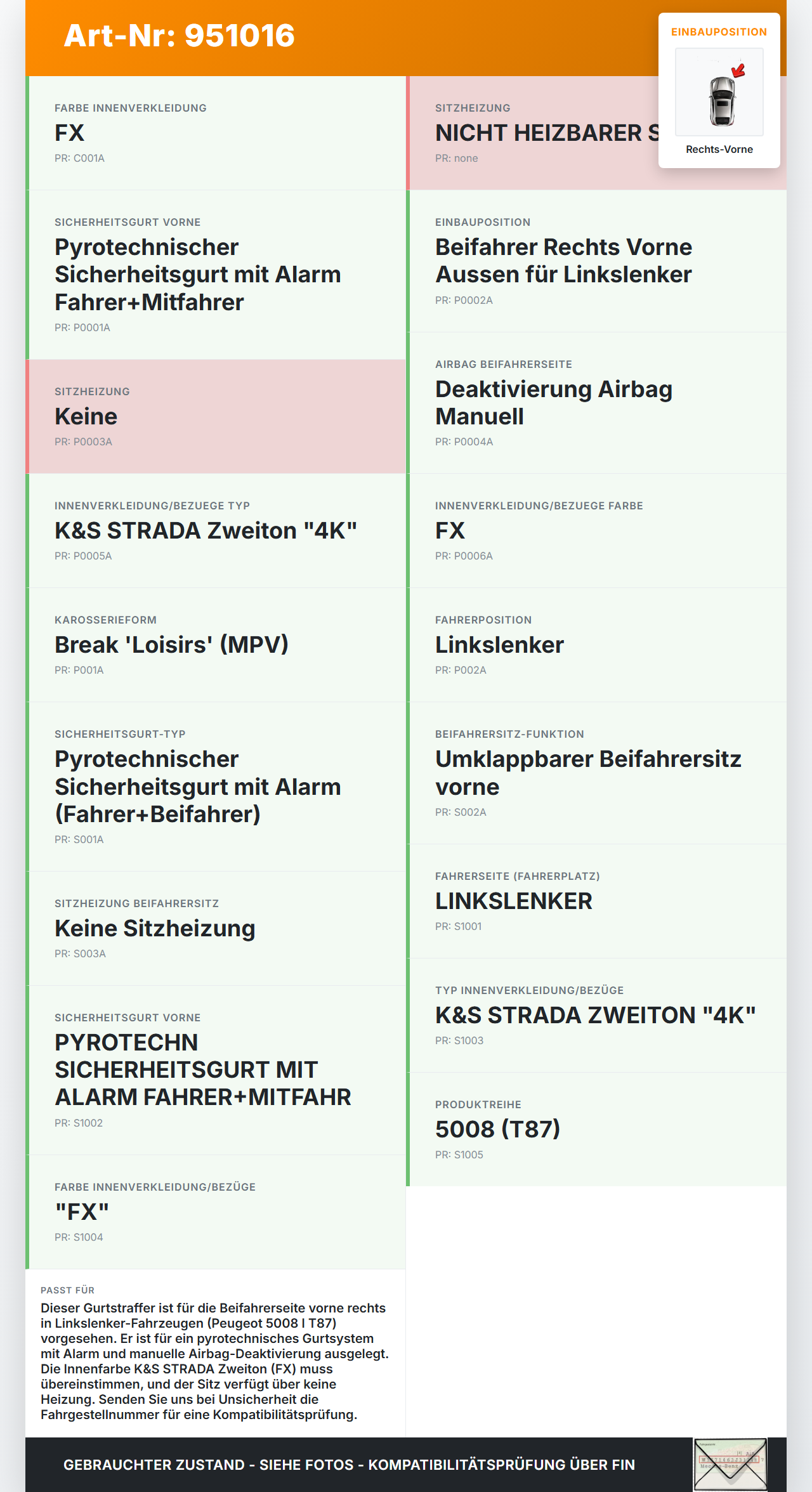
Task: Click the Sitzheizung Keine red card
Action: click(216, 417)
